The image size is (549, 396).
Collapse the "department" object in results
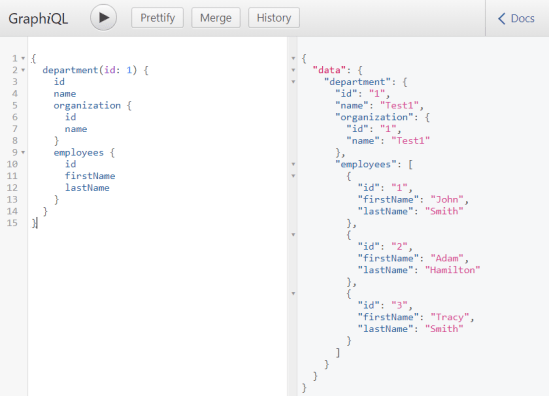[293, 82]
